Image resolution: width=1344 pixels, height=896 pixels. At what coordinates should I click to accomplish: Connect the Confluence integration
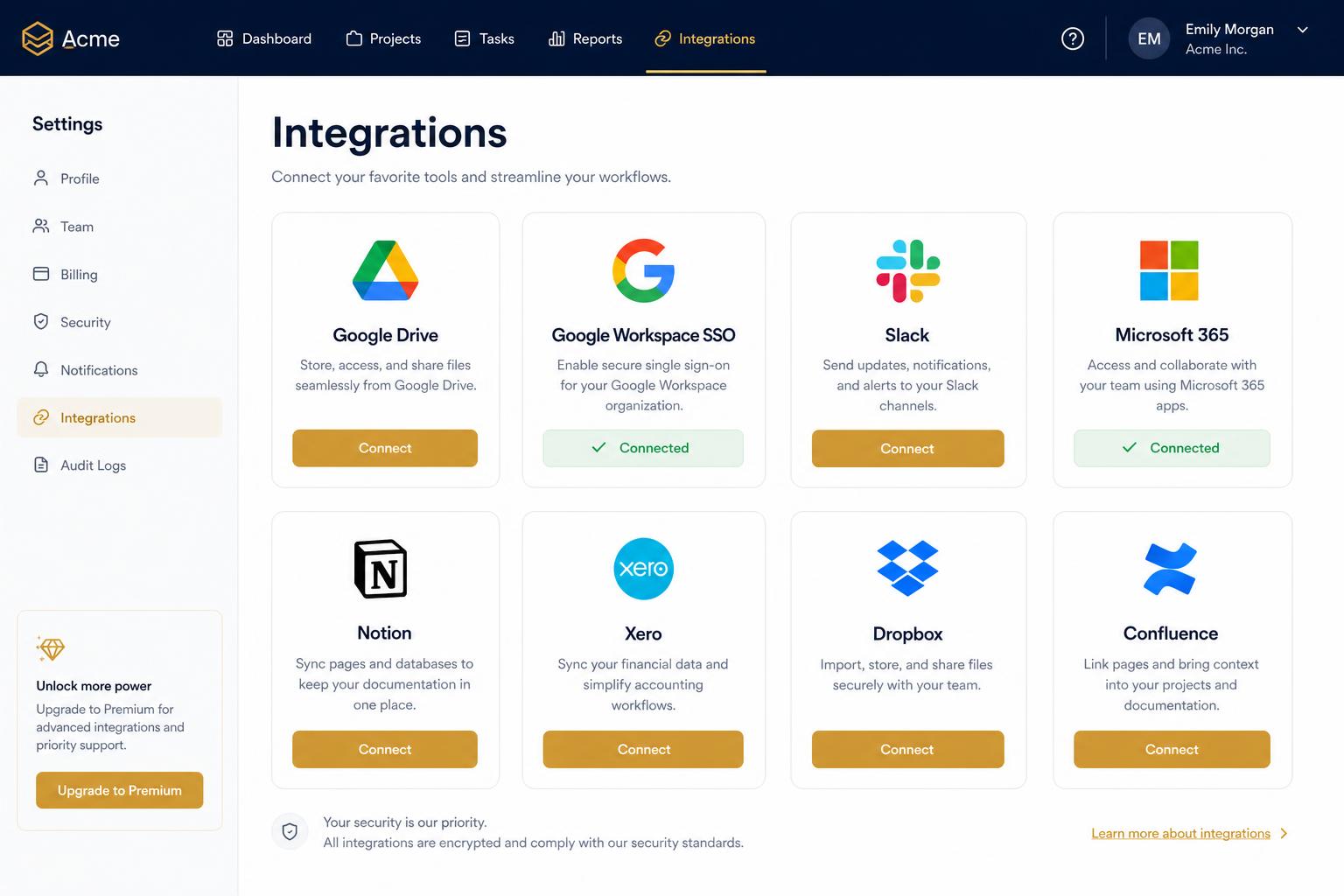(x=1172, y=749)
